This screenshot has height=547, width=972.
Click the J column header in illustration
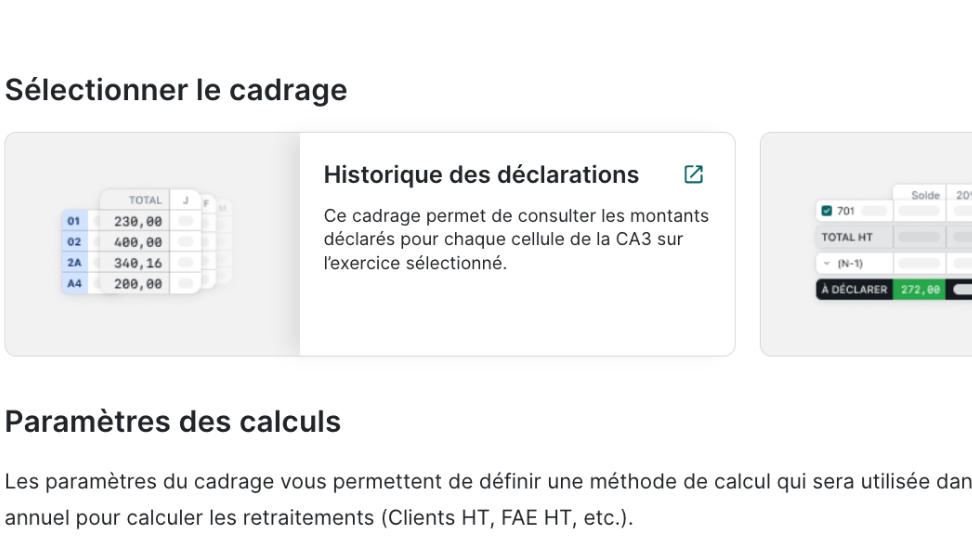[x=185, y=200]
